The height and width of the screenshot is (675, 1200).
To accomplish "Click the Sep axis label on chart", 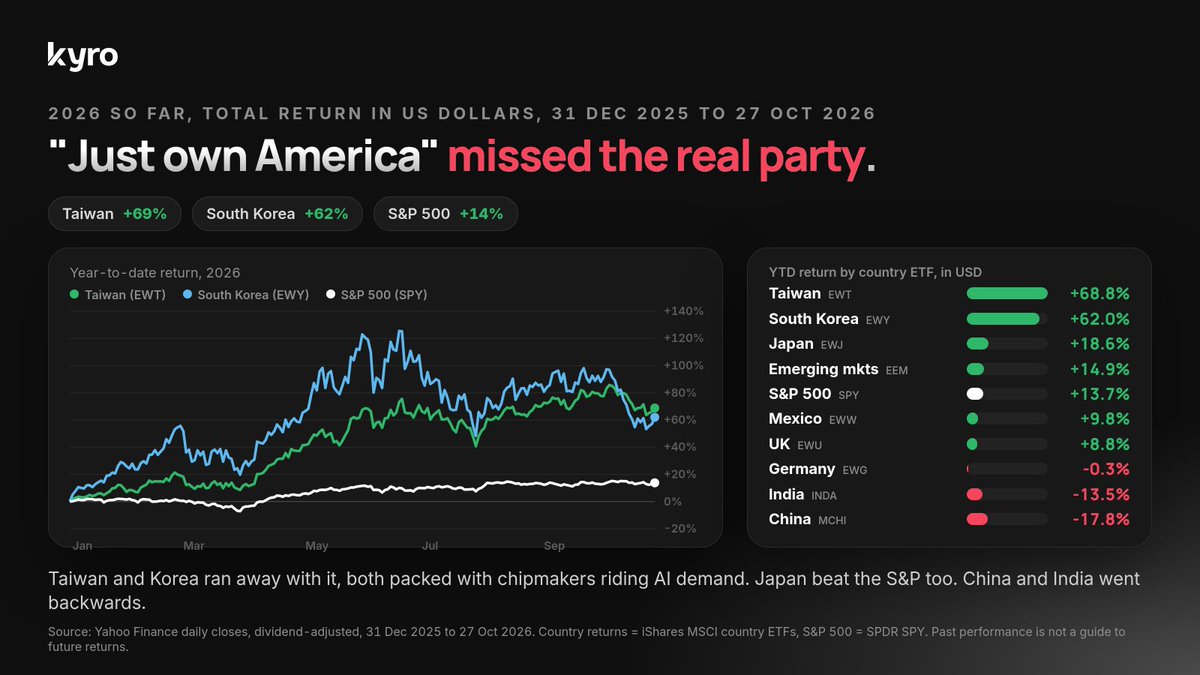I will (555, 546).
